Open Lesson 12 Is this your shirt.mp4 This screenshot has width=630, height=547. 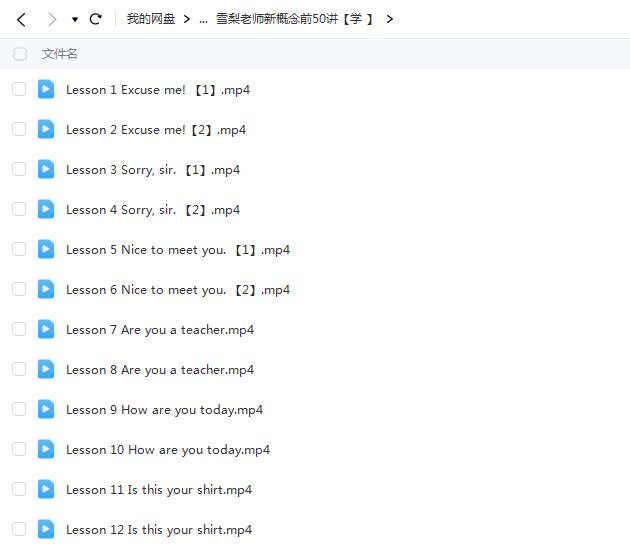click(x=159, y=530)
